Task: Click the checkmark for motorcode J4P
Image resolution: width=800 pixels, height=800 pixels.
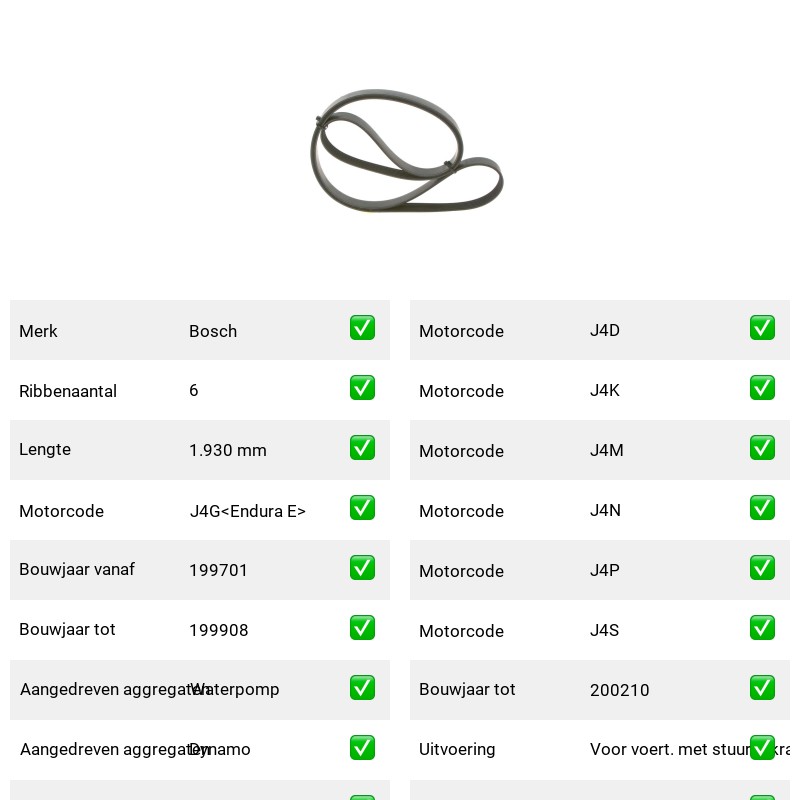Action: (x=762, y=567)
